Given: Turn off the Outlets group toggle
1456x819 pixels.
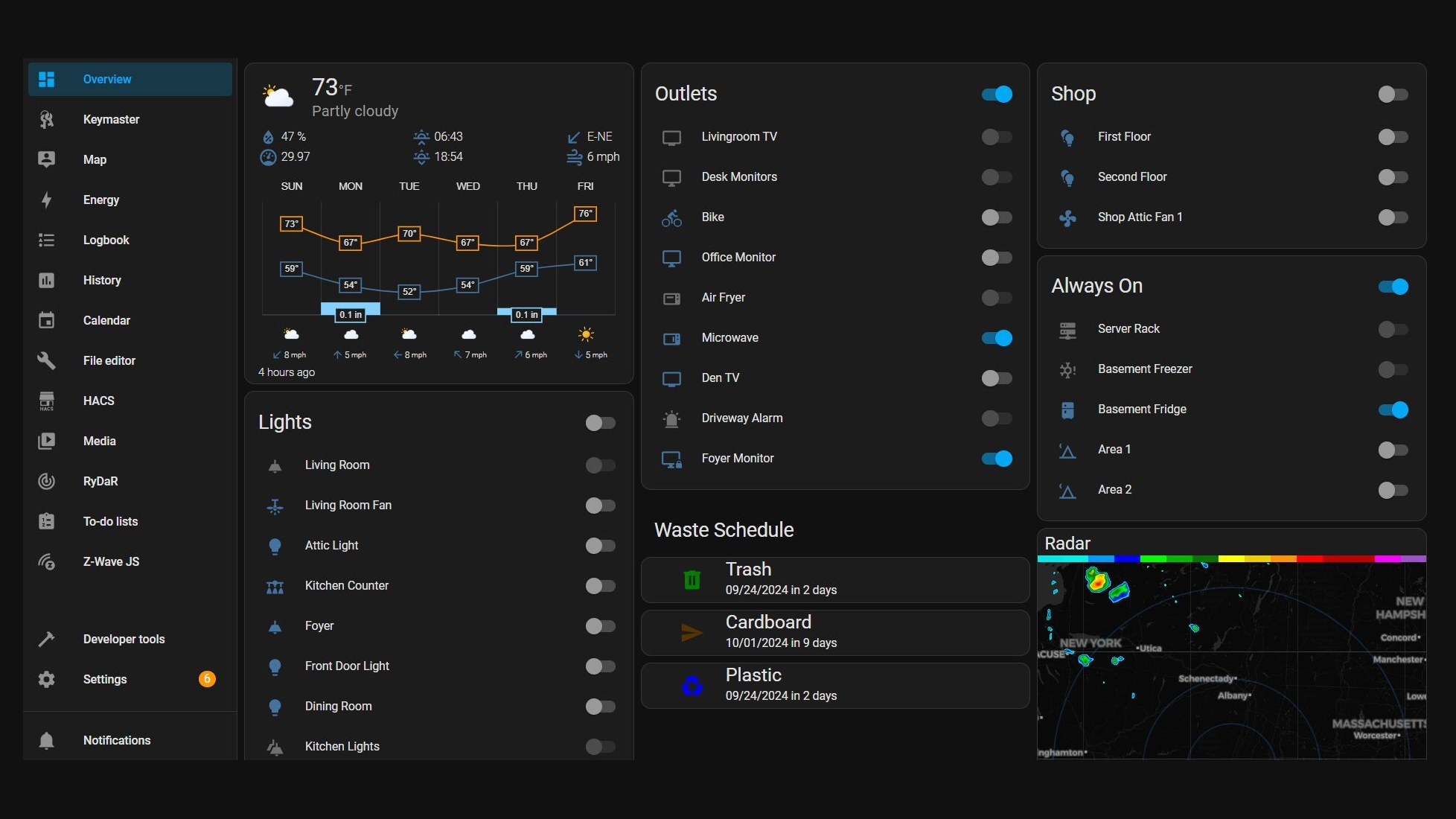Looking at the screenshot, I should (997, 94).
